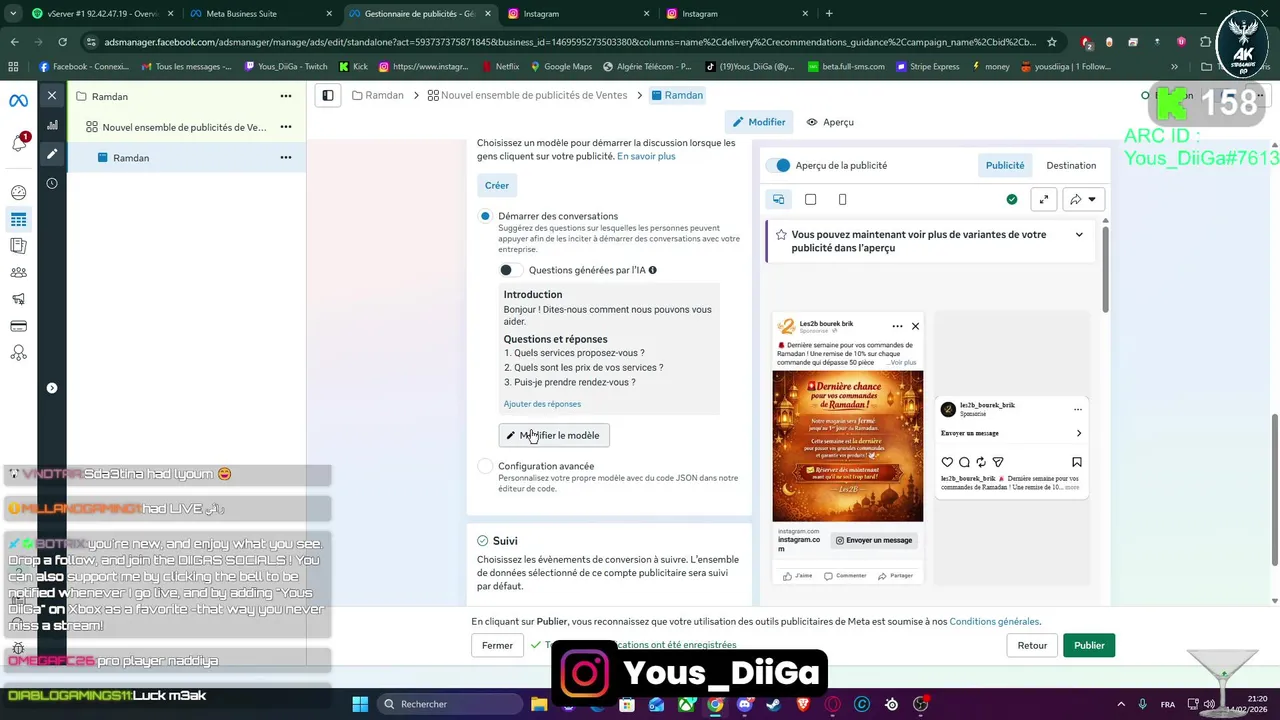
Task: Open the Meta logo home menu
Action: (18, 101)
